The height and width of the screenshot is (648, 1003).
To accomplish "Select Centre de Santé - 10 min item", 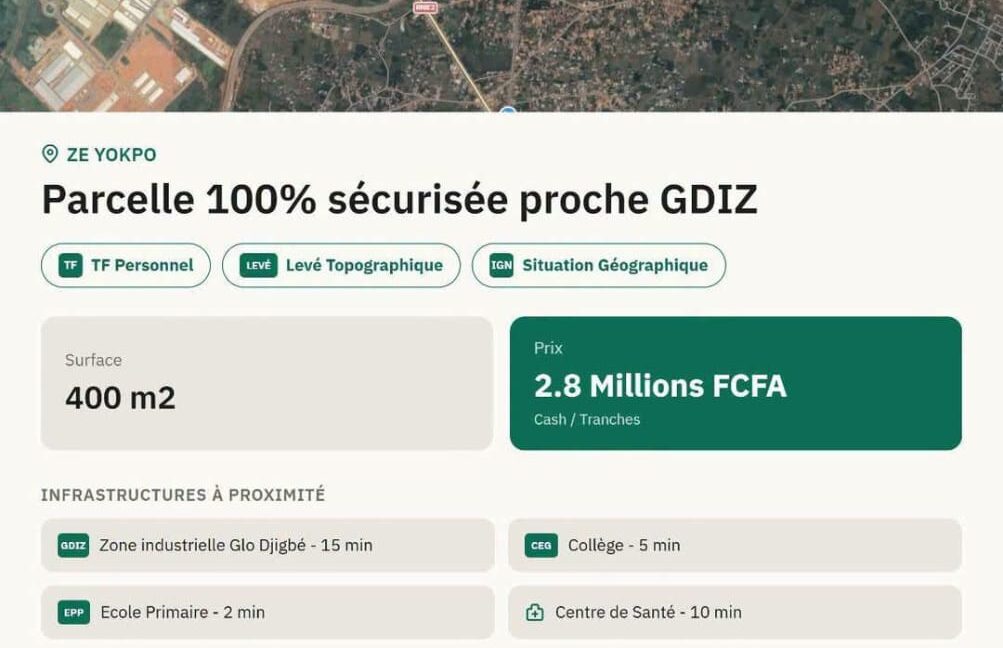I will [735, 613].
